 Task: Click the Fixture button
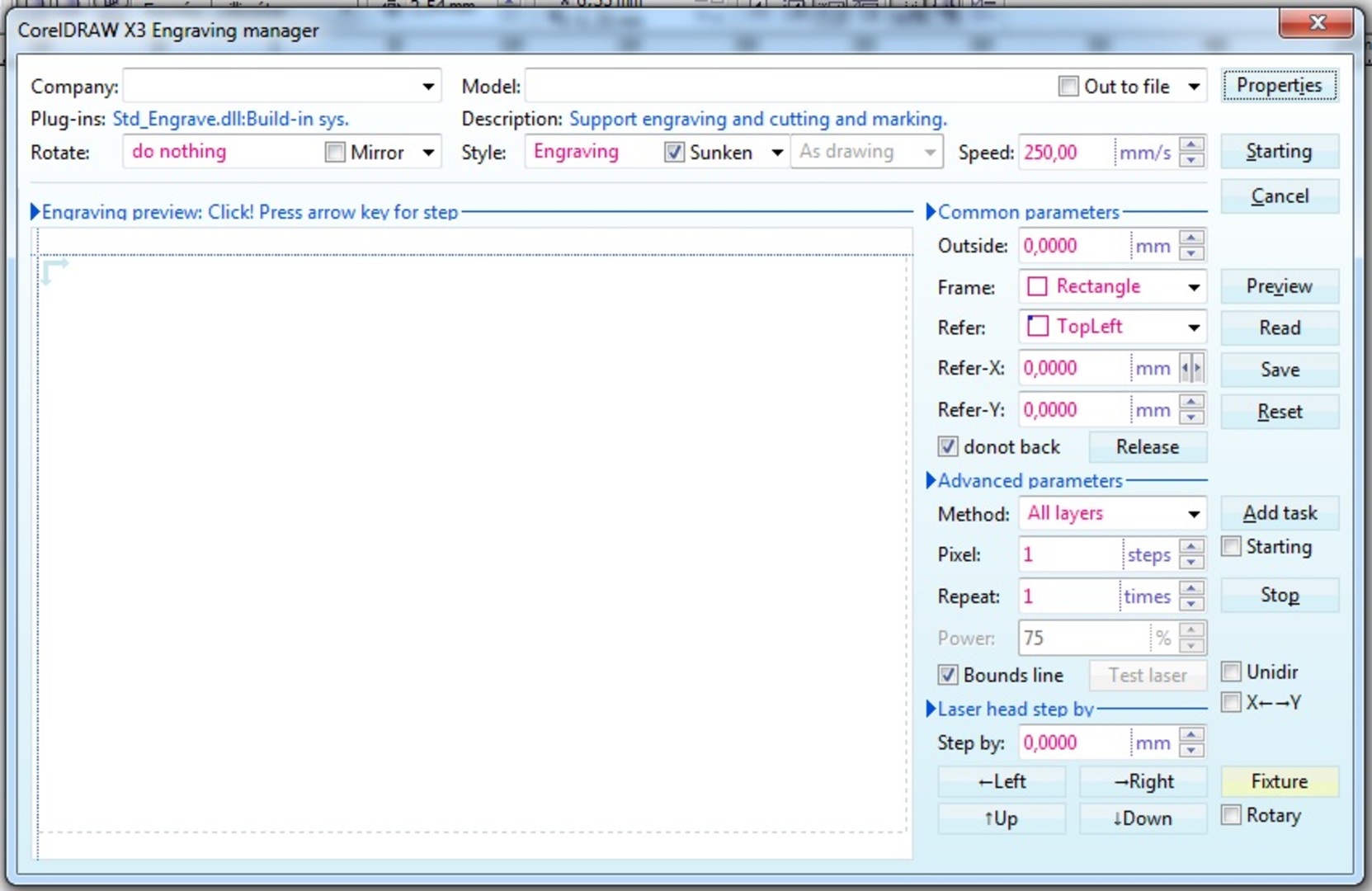[x=1280, y=781]
